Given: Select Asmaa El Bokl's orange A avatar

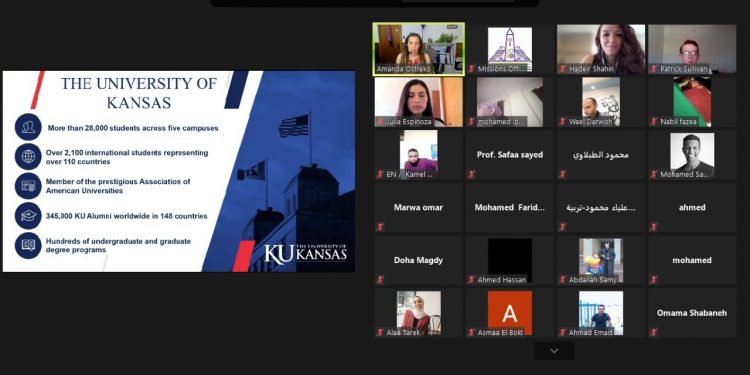Looking at the screenshot, I should 510,313.
